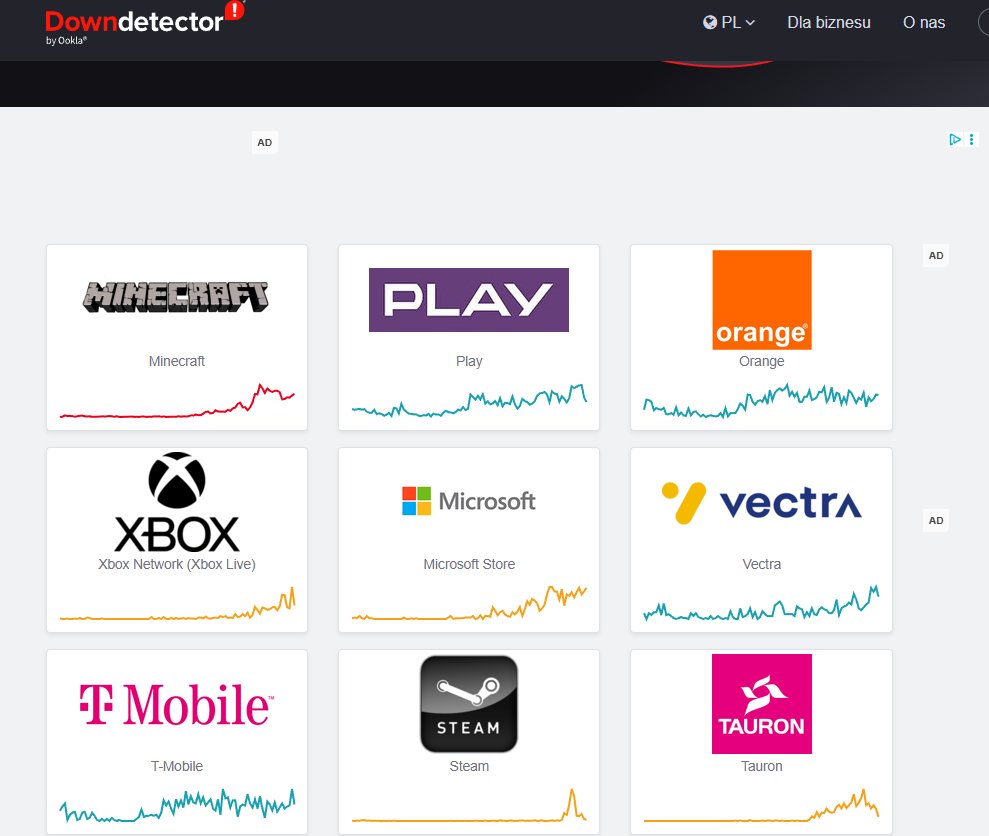This screenshot has width=989, height=836.
Task: Click the Steam logo icon
Action: coord(469,704)
